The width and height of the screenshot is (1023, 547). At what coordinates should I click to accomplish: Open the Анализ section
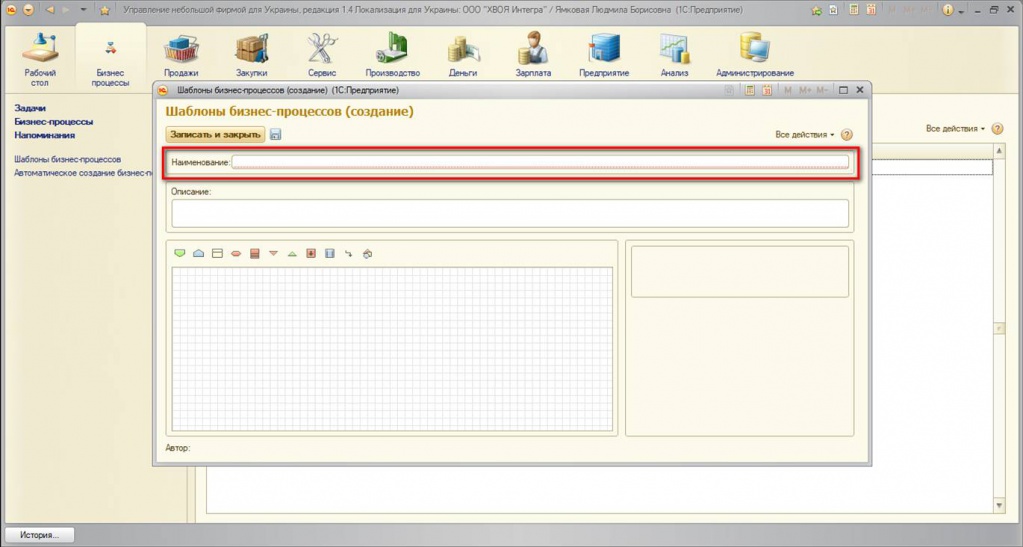tap(674, 56)
